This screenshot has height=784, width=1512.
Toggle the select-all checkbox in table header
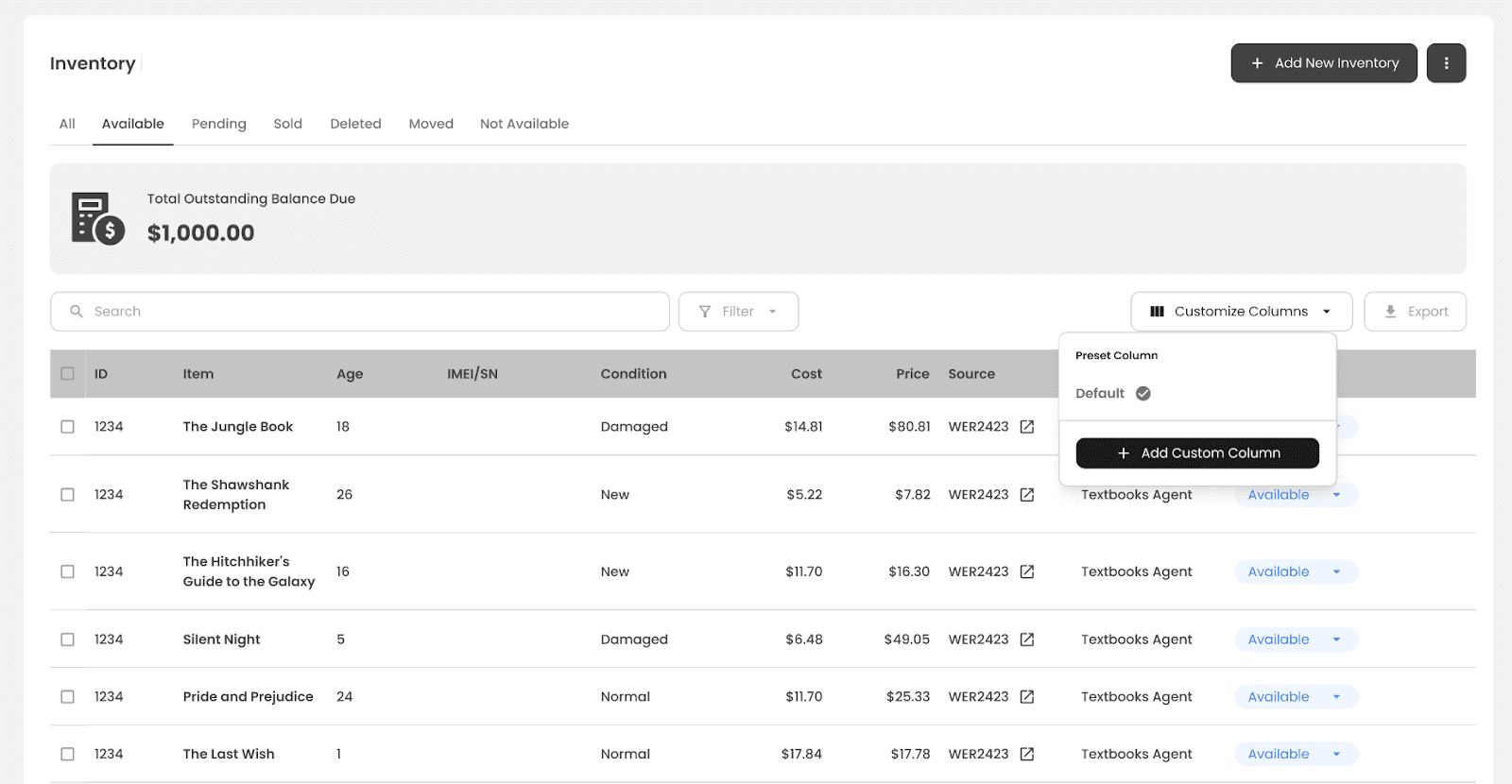(x=68, y=374)
